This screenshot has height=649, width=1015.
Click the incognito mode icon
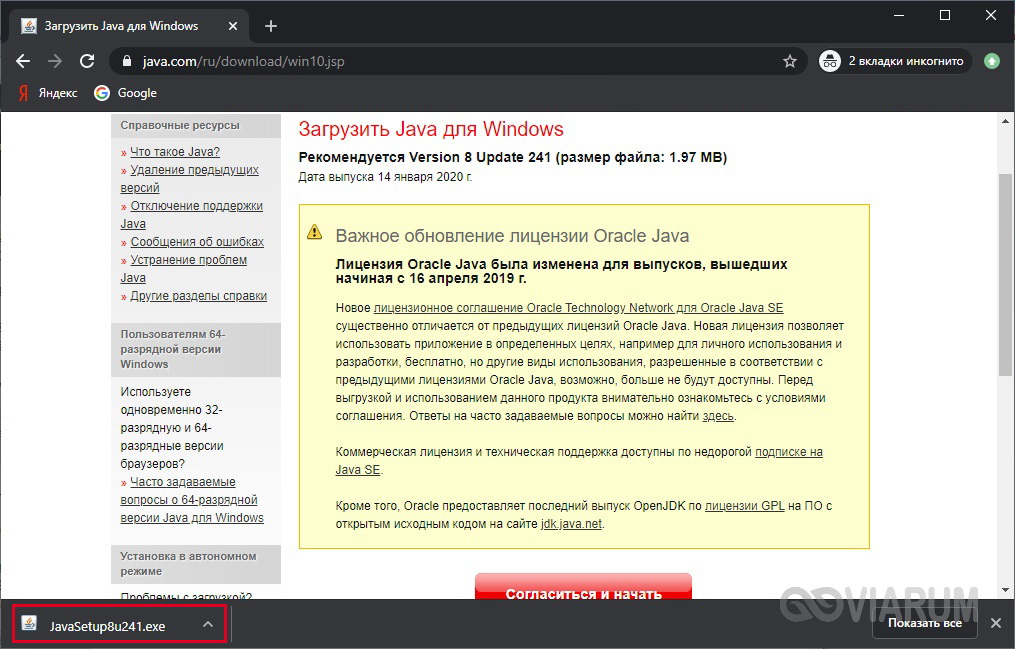829,61
